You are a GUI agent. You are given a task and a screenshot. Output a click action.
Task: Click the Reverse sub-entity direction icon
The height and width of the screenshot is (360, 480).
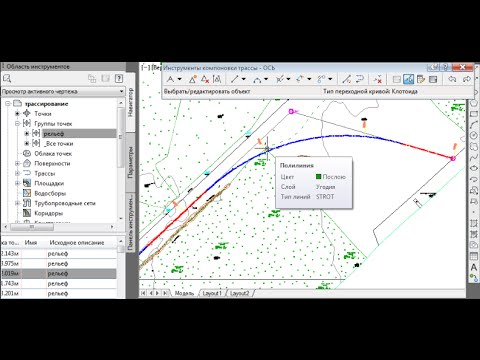coord(359,79)
